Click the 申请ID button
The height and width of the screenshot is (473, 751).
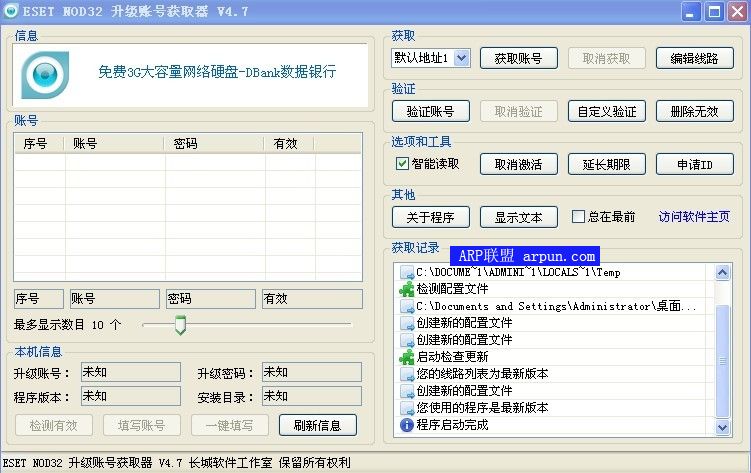pos(694,165)
